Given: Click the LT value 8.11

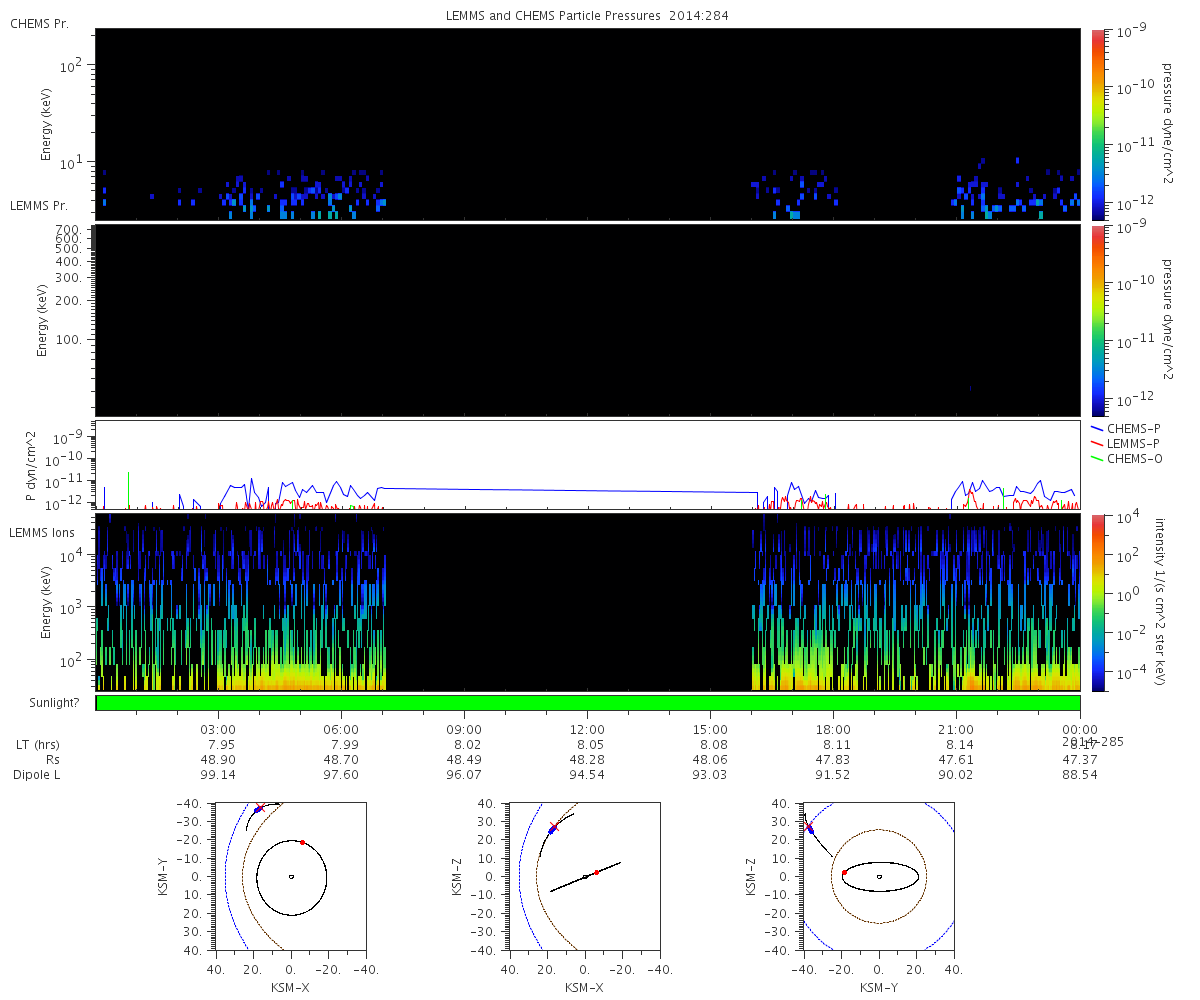Looking at the screenshot, I should point(833,745).
